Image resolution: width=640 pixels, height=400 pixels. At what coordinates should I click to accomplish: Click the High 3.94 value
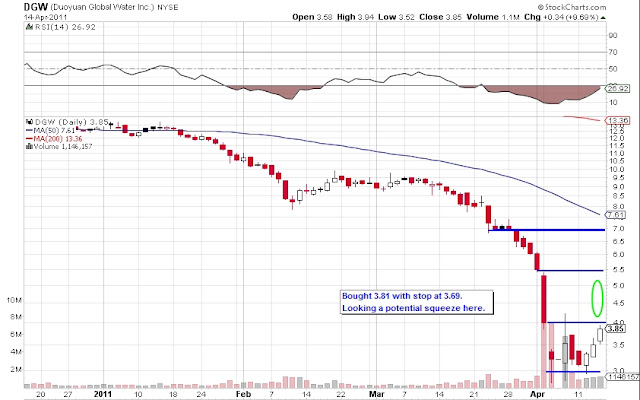355,17
